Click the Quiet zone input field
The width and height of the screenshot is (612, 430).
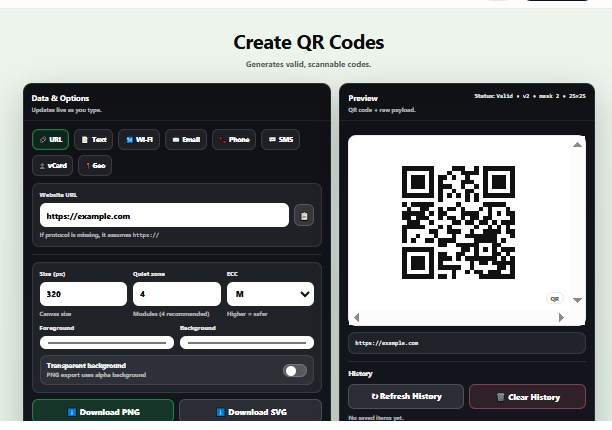(x=176, y=294)
